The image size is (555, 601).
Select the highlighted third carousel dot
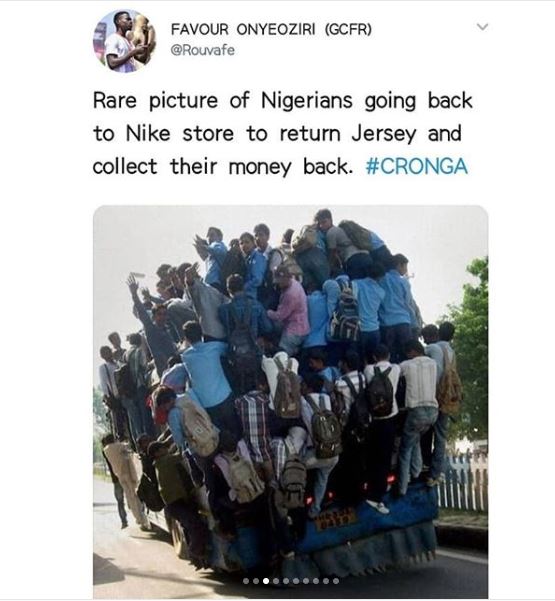coord(266,581)
